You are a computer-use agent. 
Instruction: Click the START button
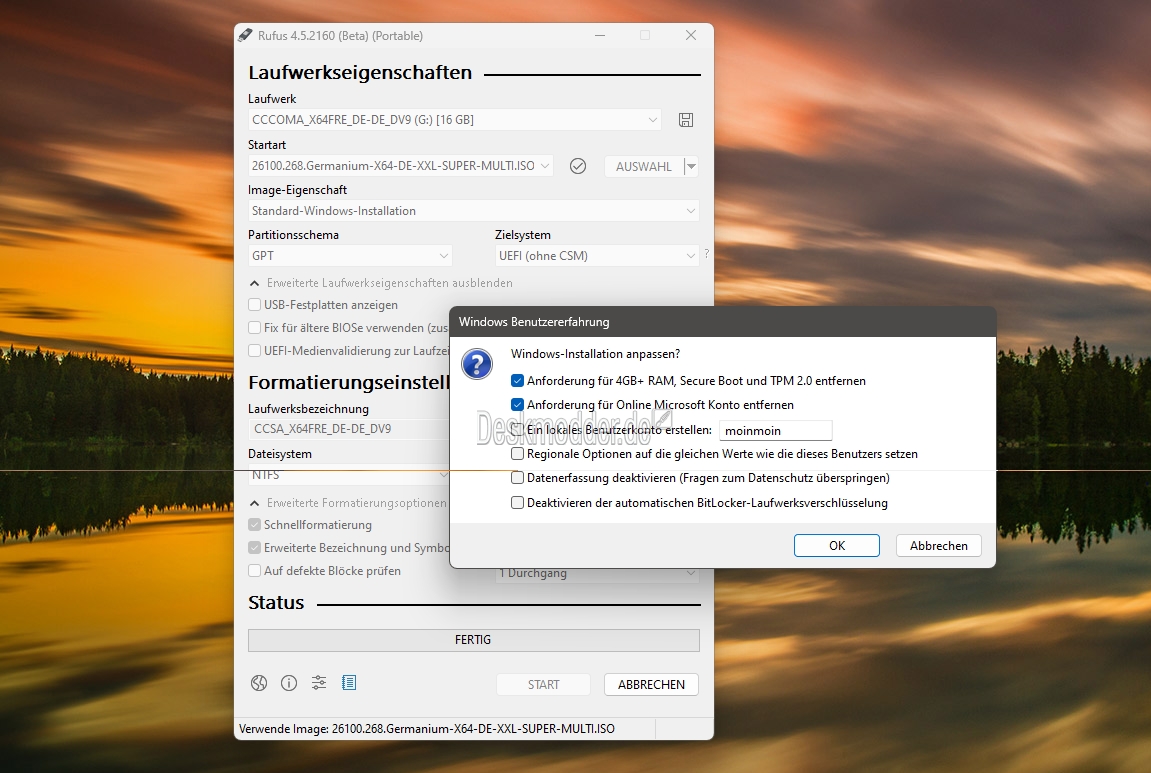pyautogui.click(x=543, y=684)
